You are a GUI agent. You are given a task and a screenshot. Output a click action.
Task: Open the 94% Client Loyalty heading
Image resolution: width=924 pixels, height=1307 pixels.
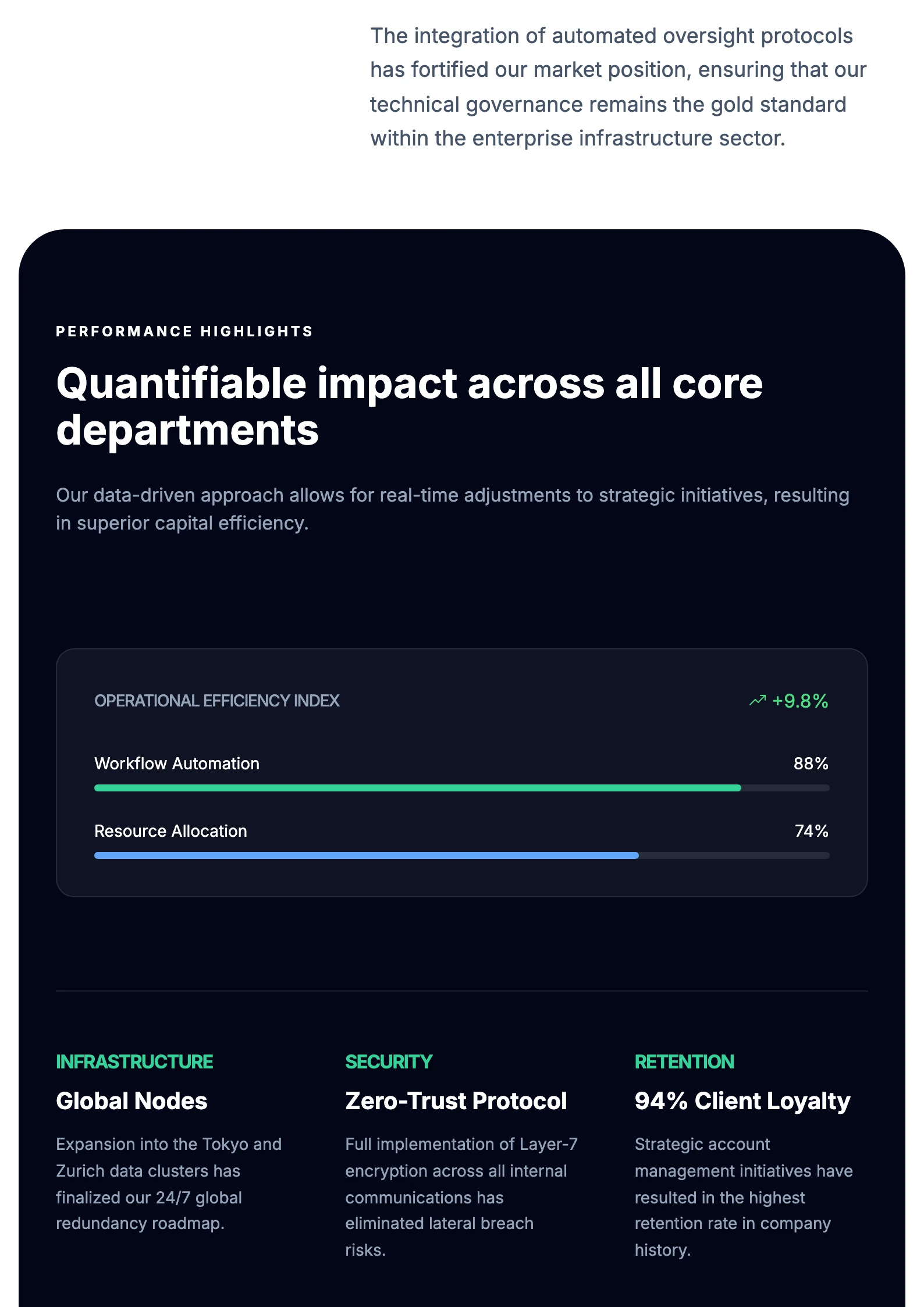[x=742, y=1100]
